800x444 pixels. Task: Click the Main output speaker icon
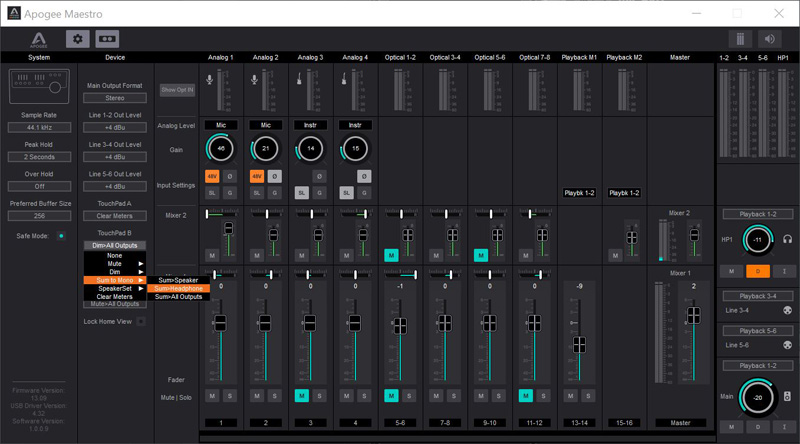pyautogui.click(x=788, y=397)
